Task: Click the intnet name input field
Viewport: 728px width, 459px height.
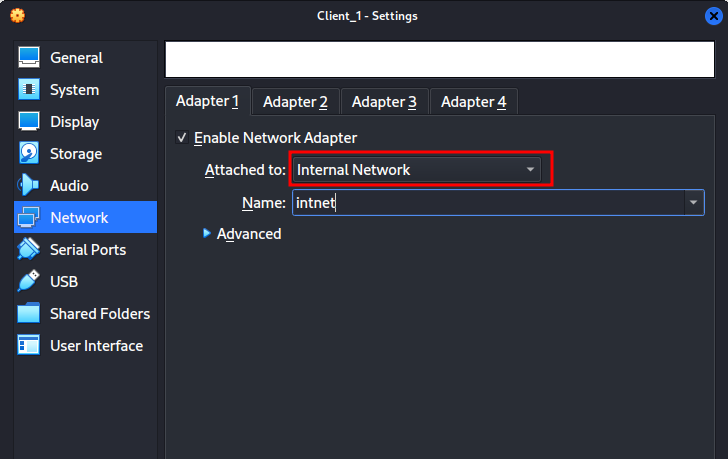Action: [488, 202]
